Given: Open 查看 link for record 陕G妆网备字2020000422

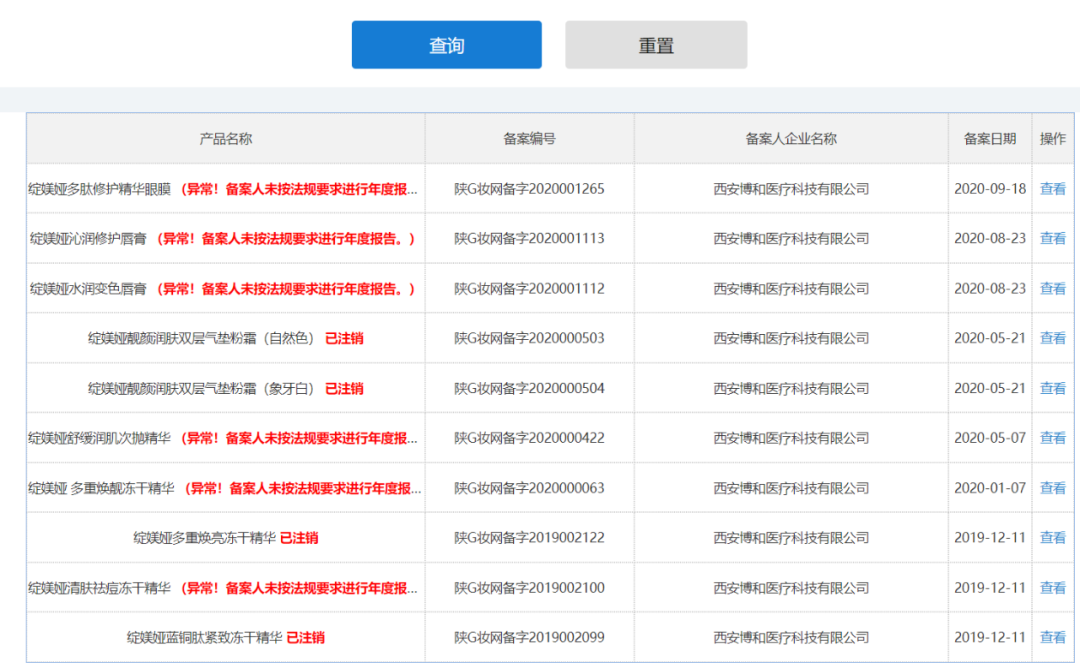Looking at the screenshot, I should [x=1052, y=438].
